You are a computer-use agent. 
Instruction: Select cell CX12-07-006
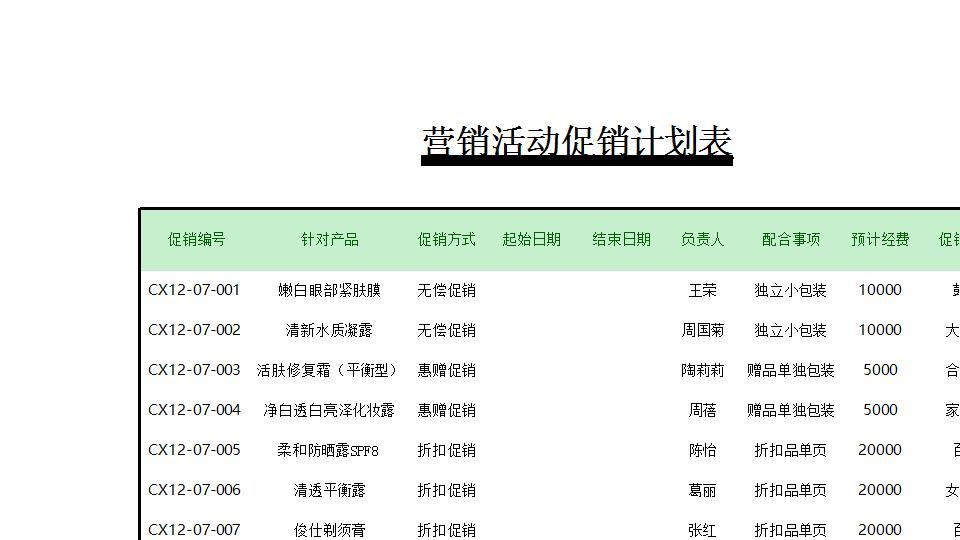click(x=194, y=490)
